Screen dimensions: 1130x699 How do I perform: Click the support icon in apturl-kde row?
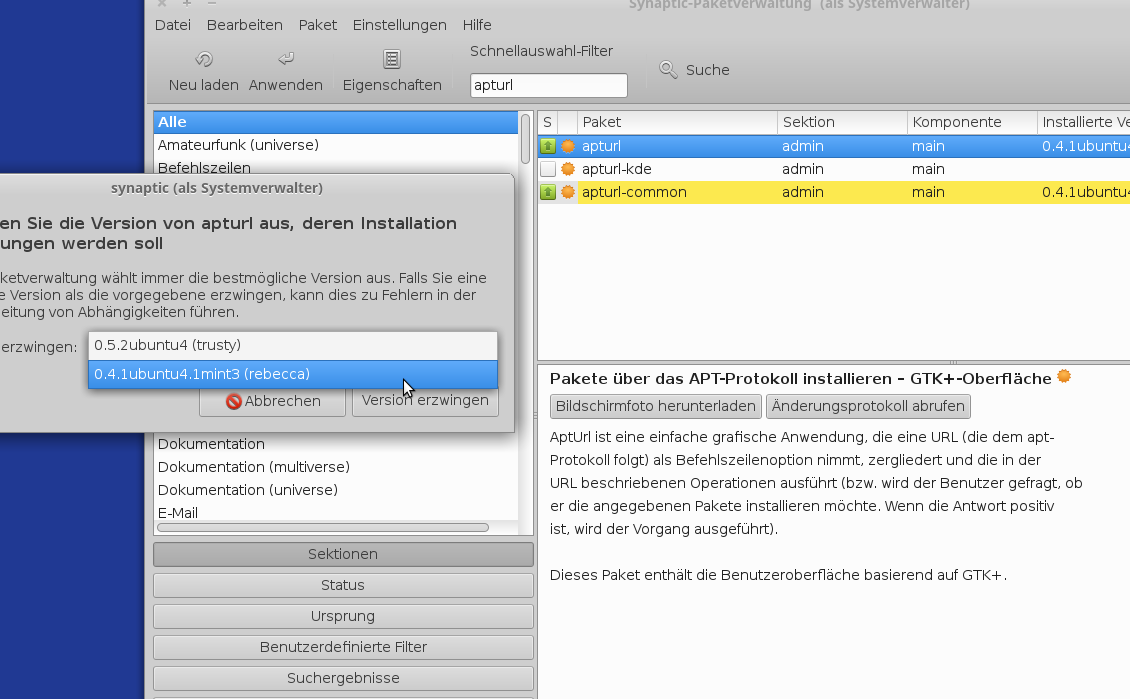click(568, 169)
